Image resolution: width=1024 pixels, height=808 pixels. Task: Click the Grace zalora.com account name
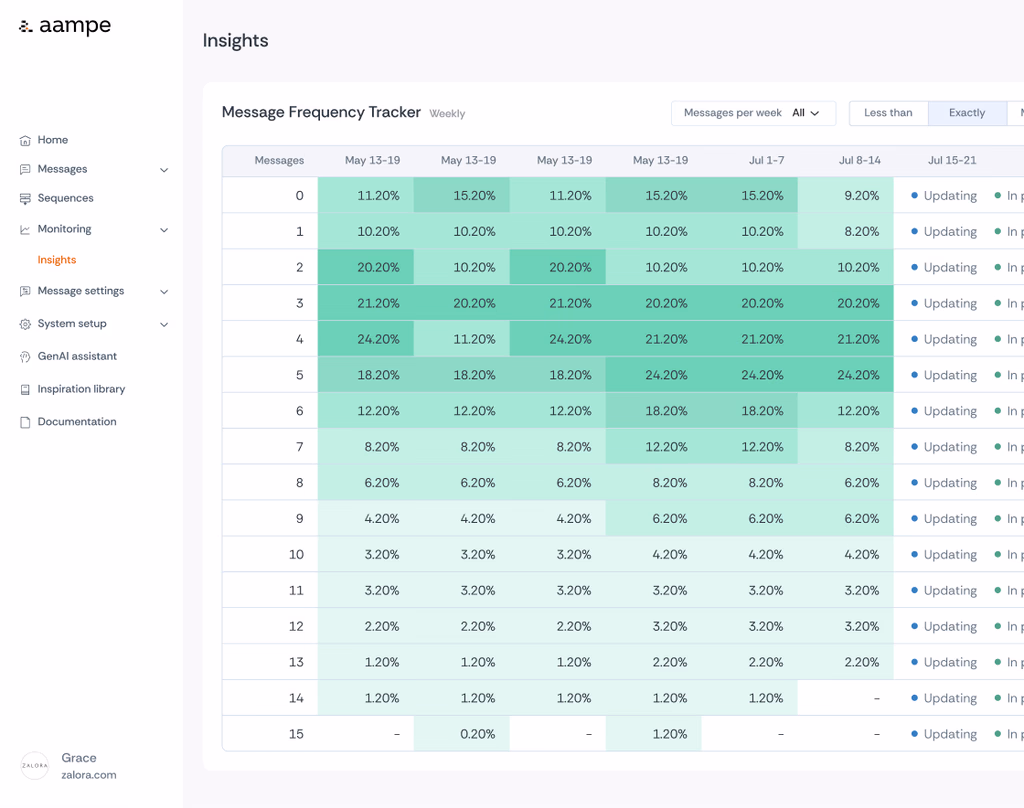89,766
